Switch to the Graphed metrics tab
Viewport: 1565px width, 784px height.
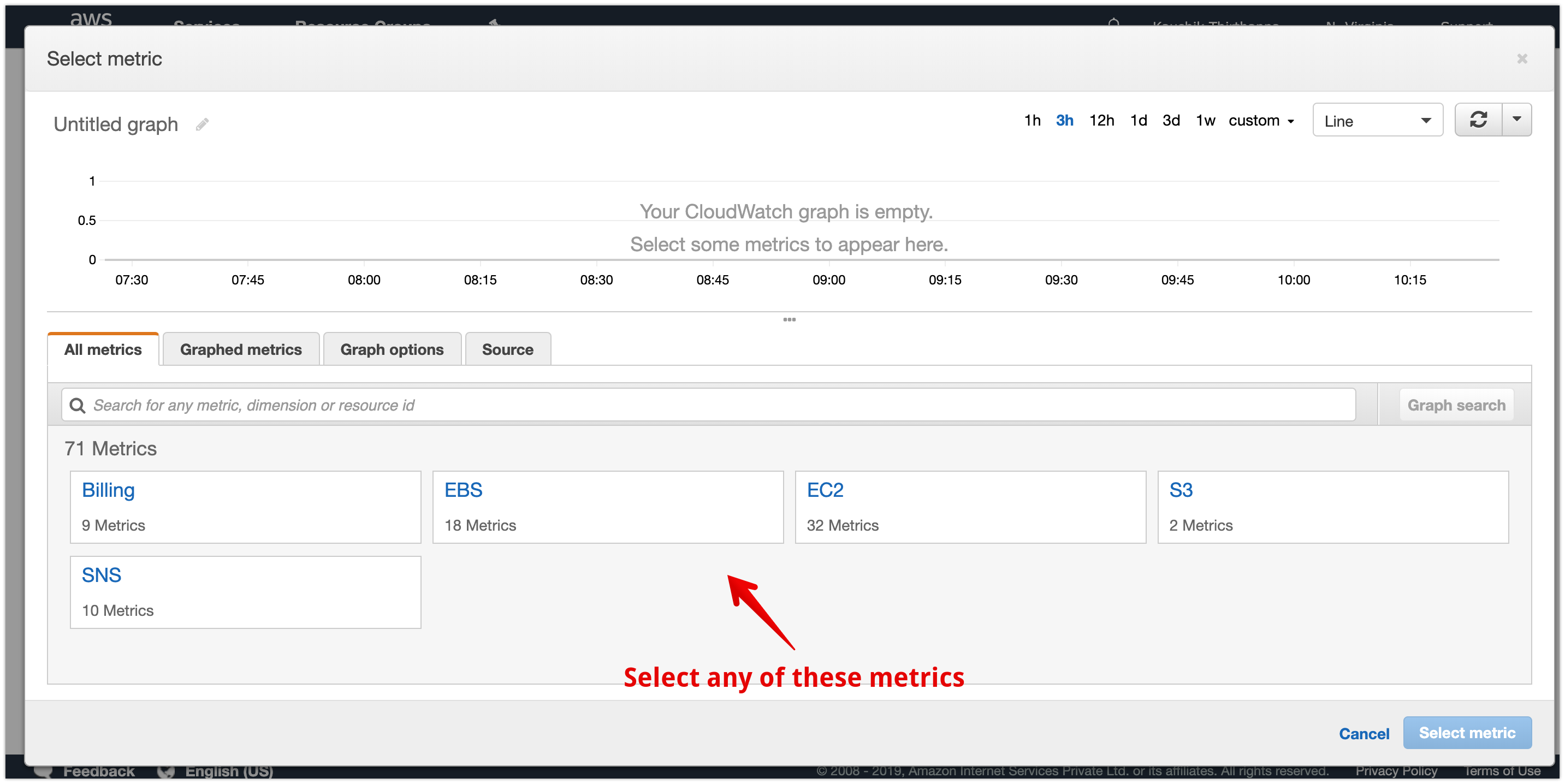pyautogui.click(x=241, y=350)
